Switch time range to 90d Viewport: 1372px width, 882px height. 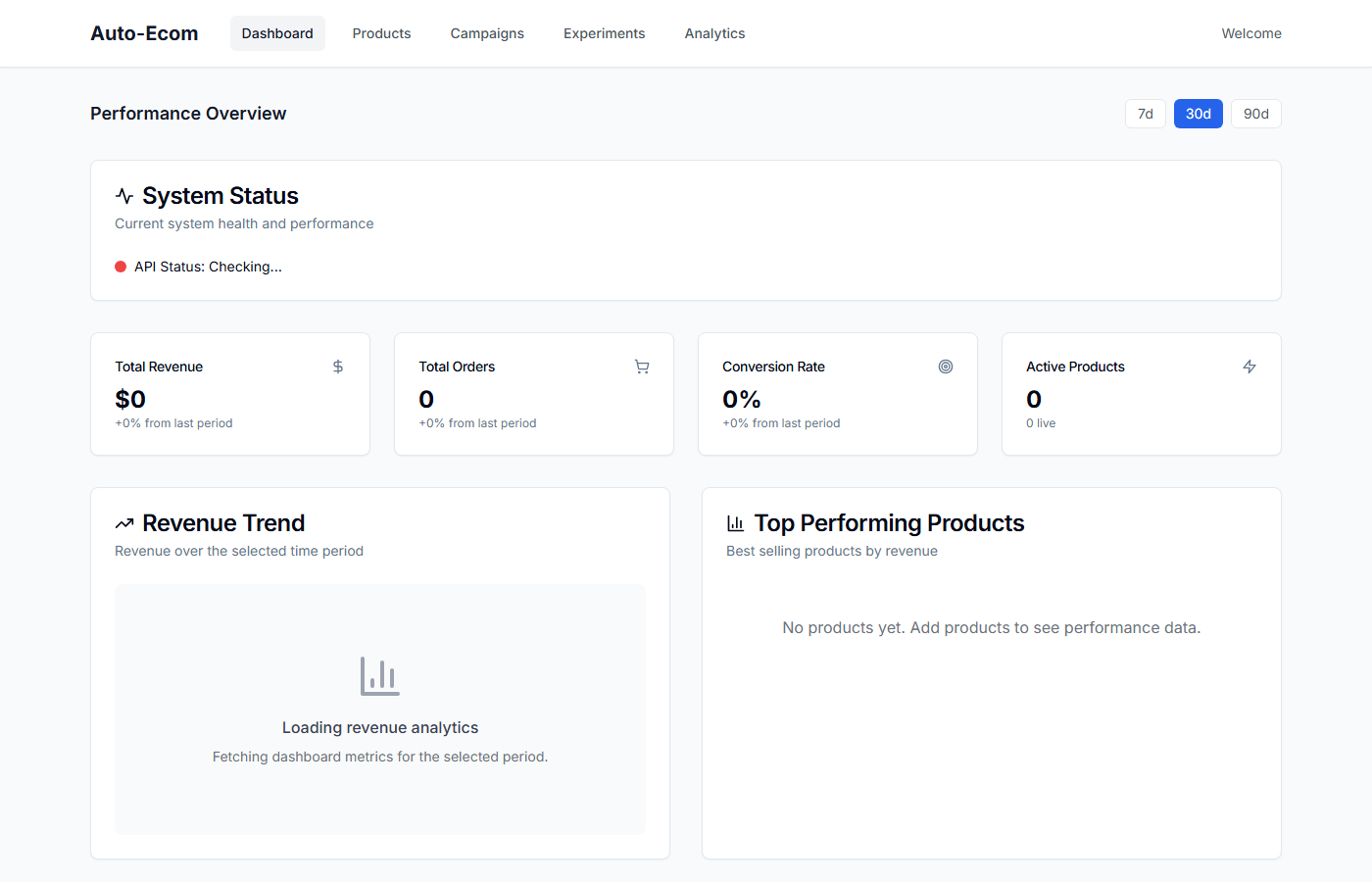click(x=1255, y=113)
